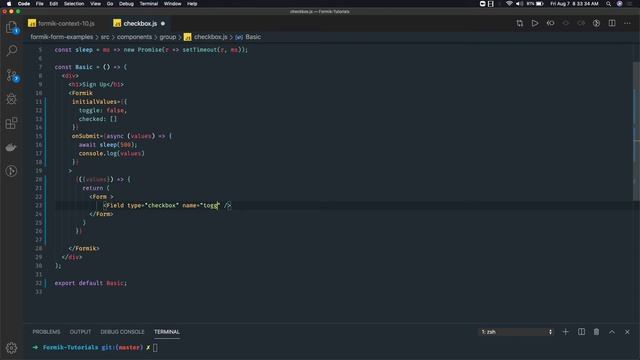Viewport: 640px width, 360px height.
Task: Open the Go menu
Action: (x=110, y=4)
